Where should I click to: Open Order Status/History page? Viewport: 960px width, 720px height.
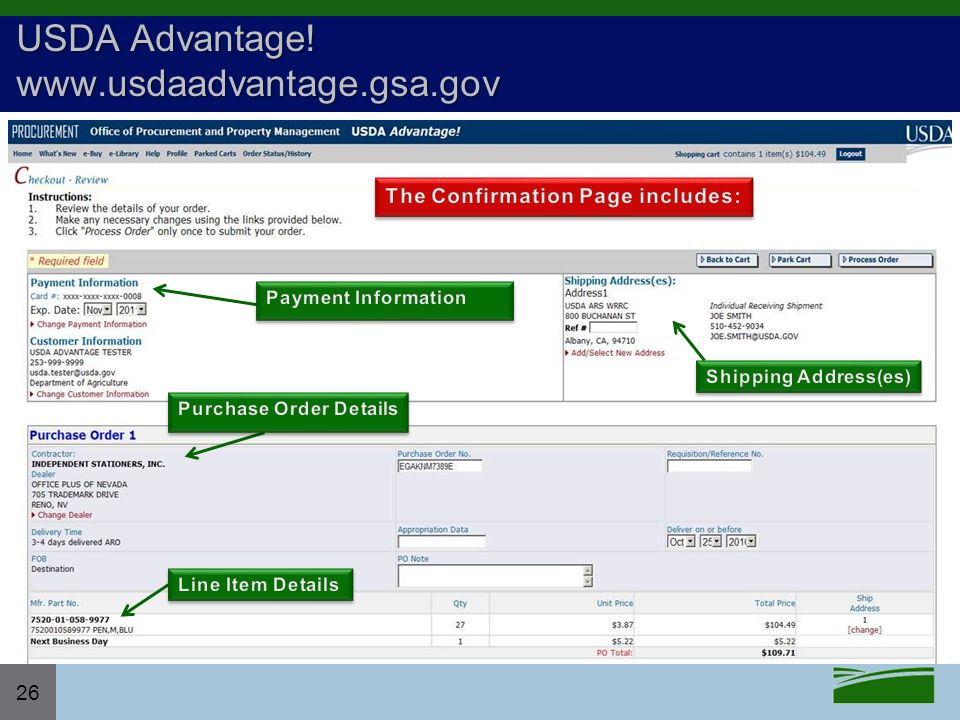point(277,154)
